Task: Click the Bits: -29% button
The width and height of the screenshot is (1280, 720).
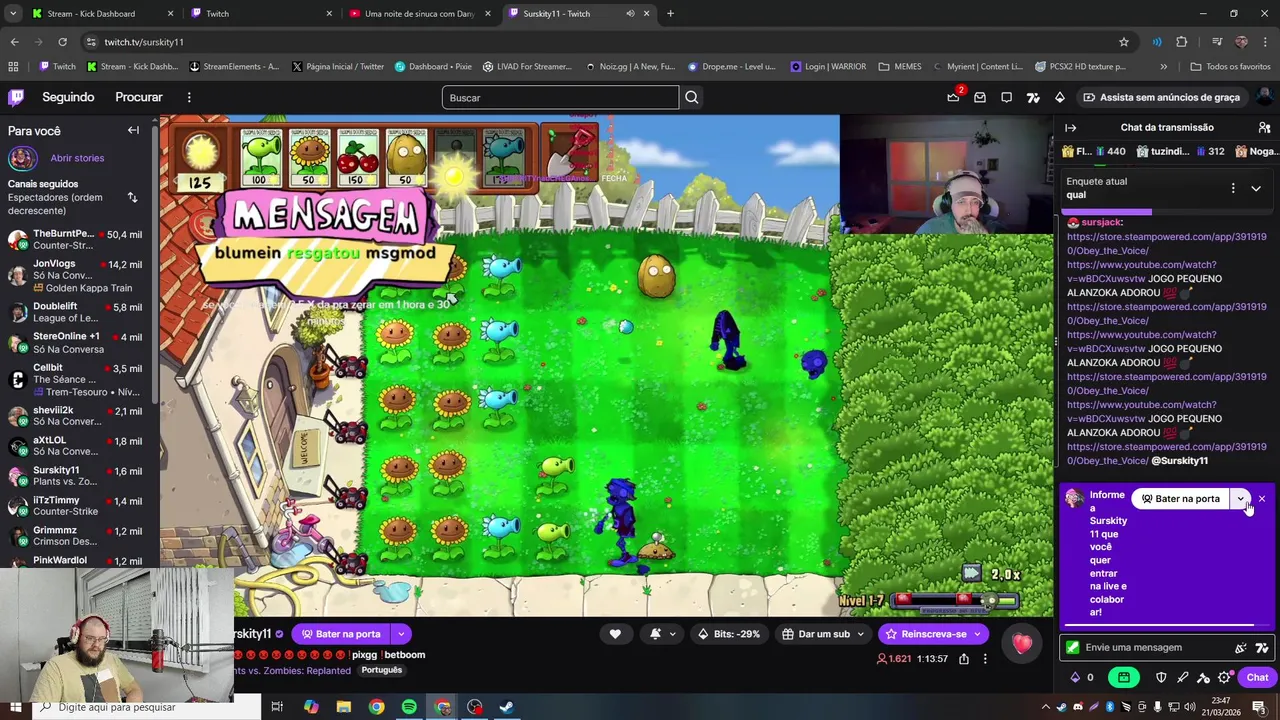Action: [x=729, y=634]
